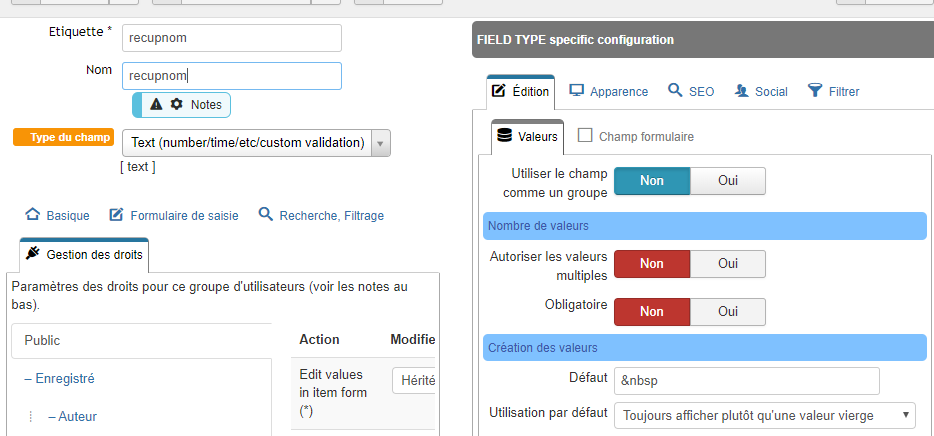Viewport: 934px width, 436px height.
Task: Open the Type du champ dropdown
Action: [256, 143]
